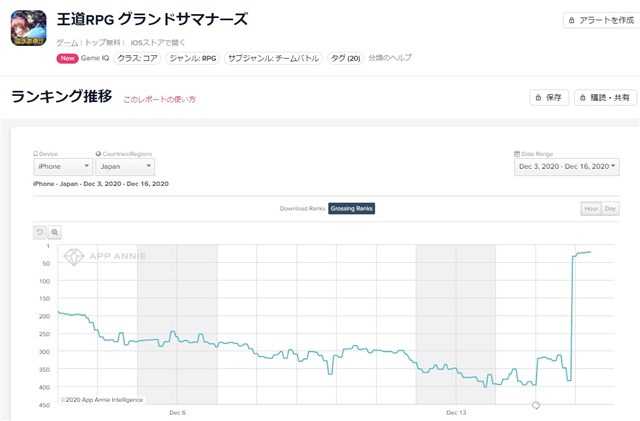Image resolution: width=640 pixels, height=421 pixels.
Task: Open the iPhone device dropdown
Action: tap(63, 167)
